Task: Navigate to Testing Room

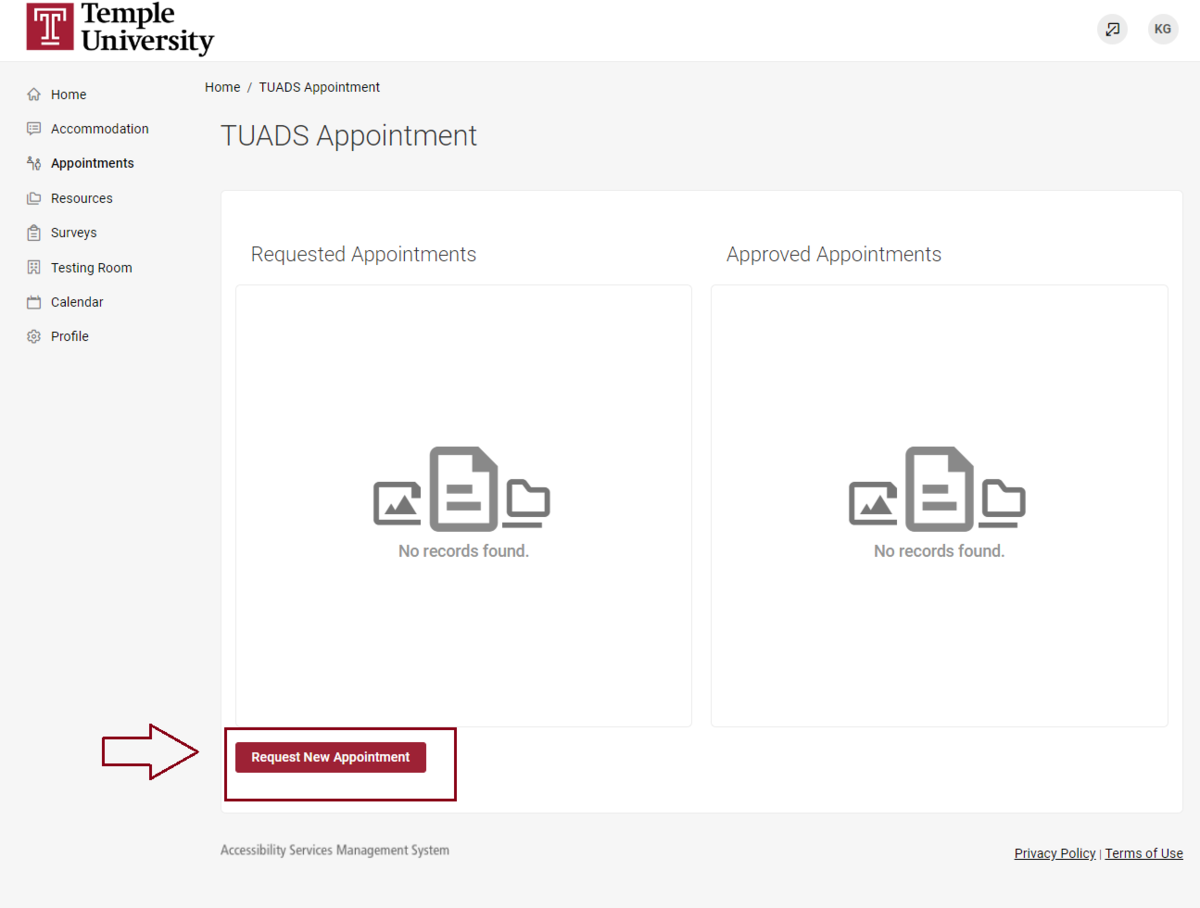Action: pos(91,268)
